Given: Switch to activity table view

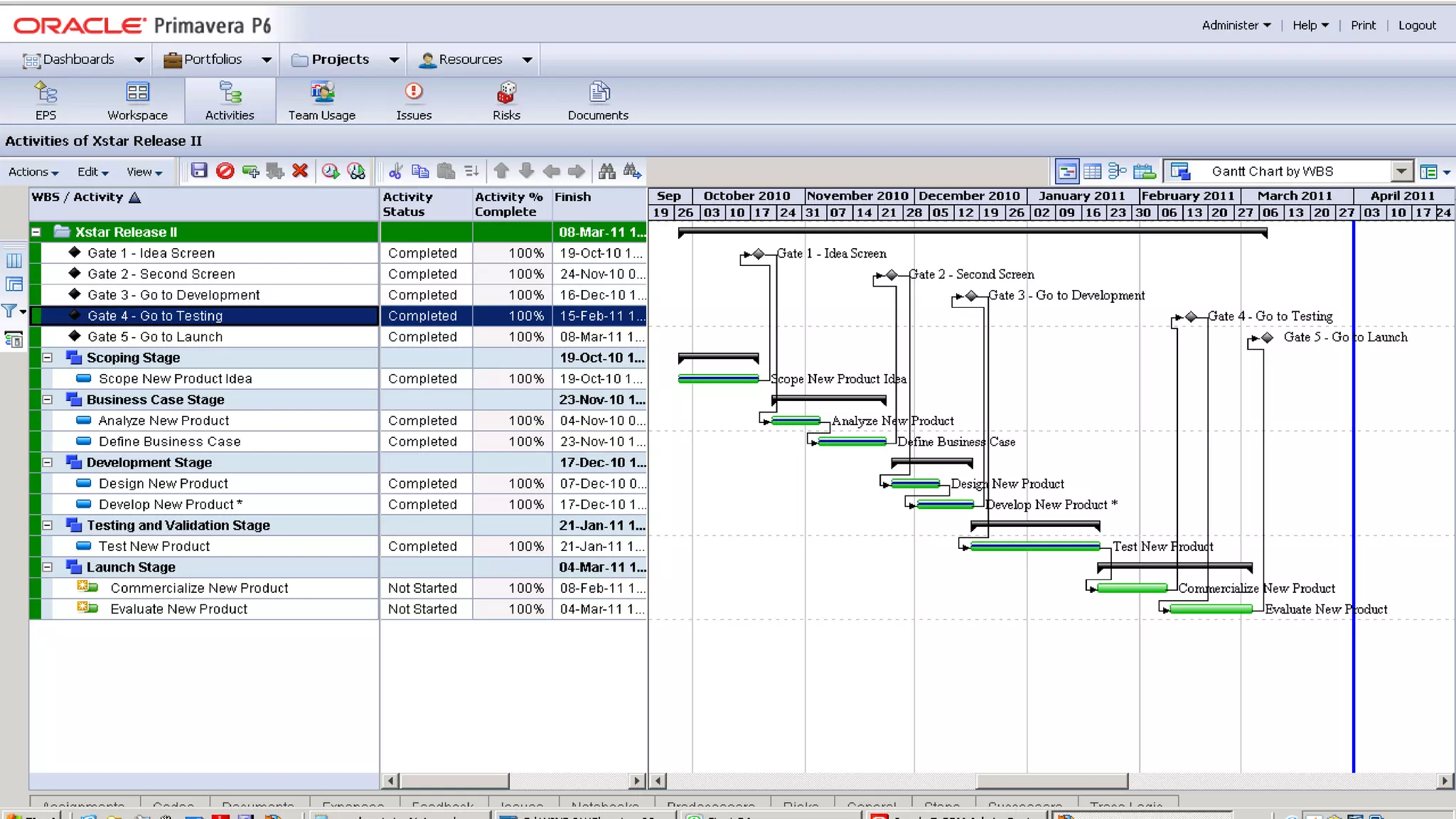Looking at the screenshot, I should (x=1093, y=171).
